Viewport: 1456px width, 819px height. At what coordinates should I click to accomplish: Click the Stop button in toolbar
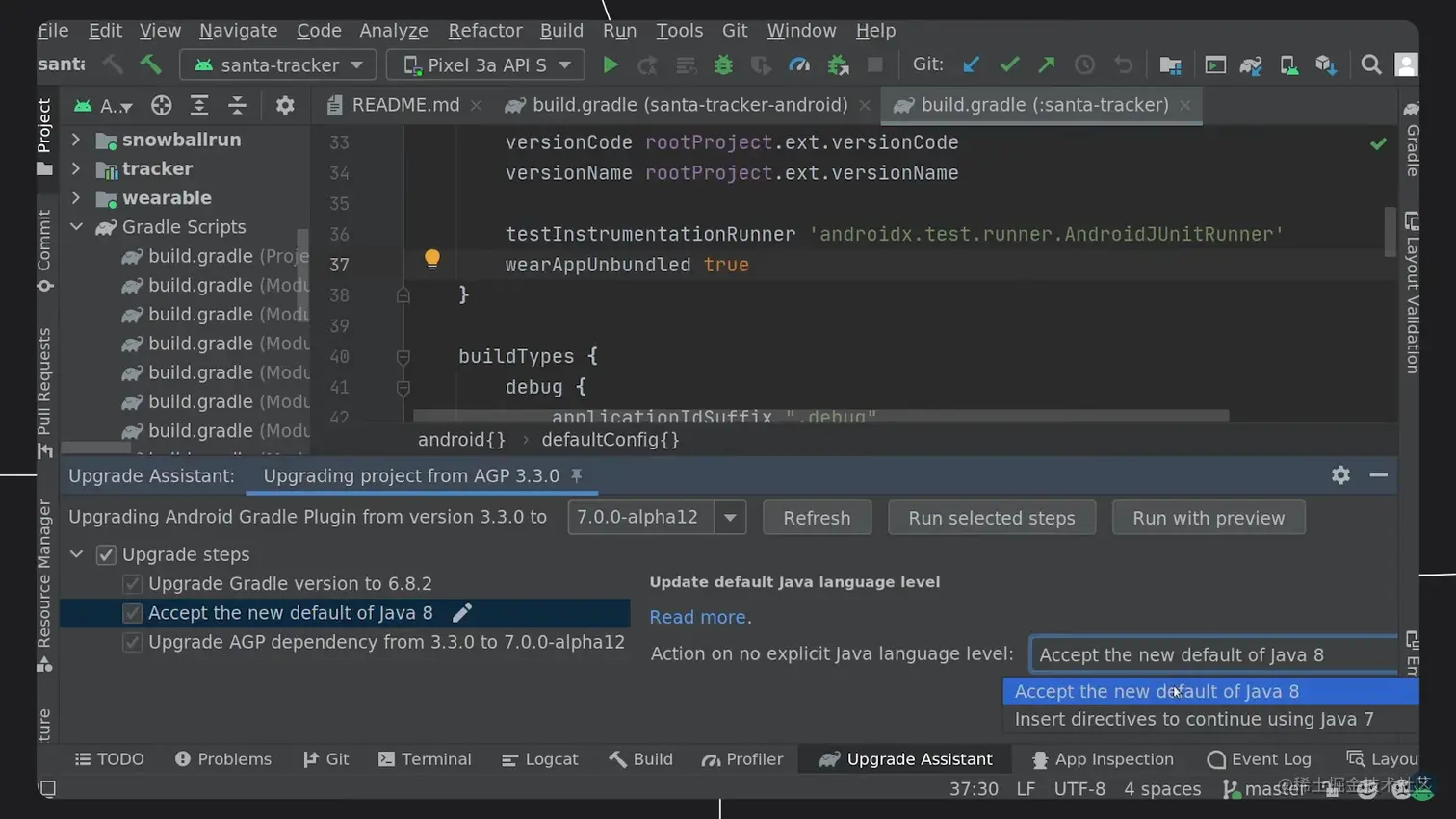874,64
